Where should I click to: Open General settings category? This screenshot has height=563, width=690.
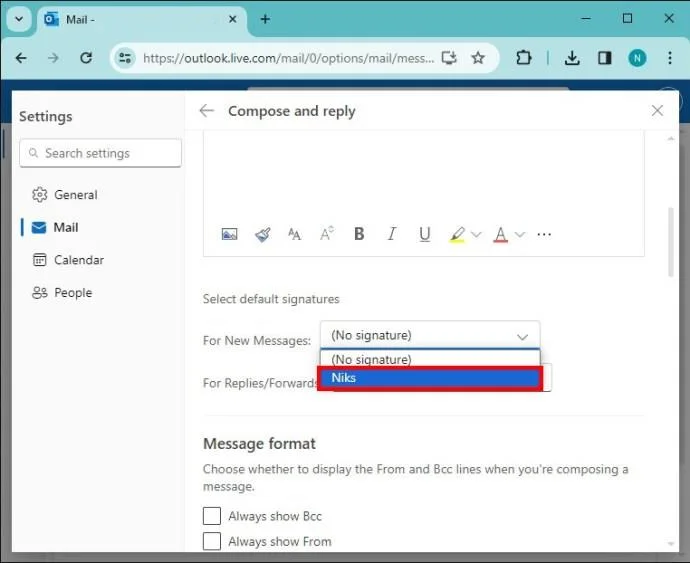65,195
